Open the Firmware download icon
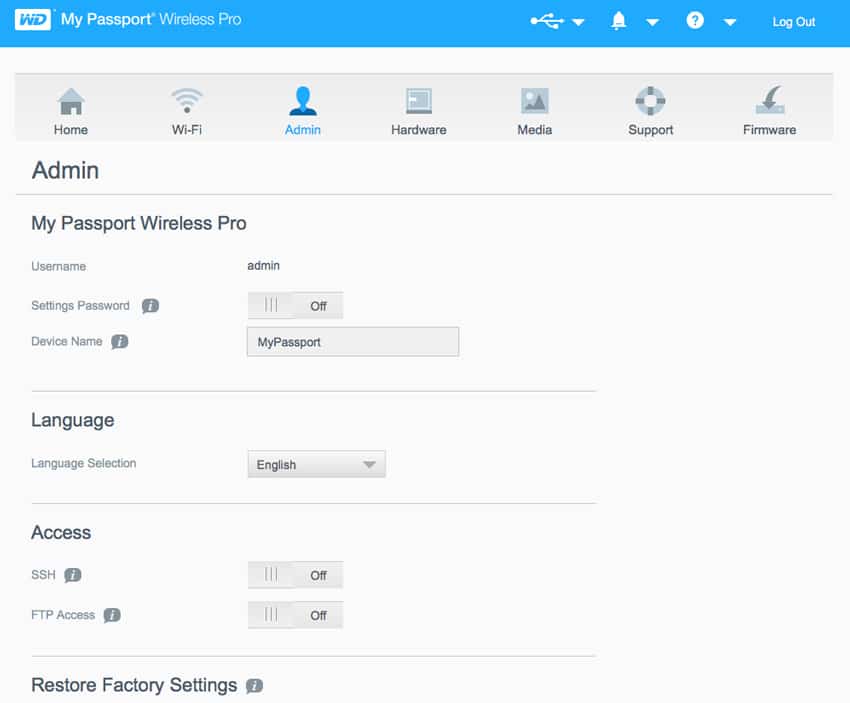This screenshot has height=703, width=850. [770, 100]
